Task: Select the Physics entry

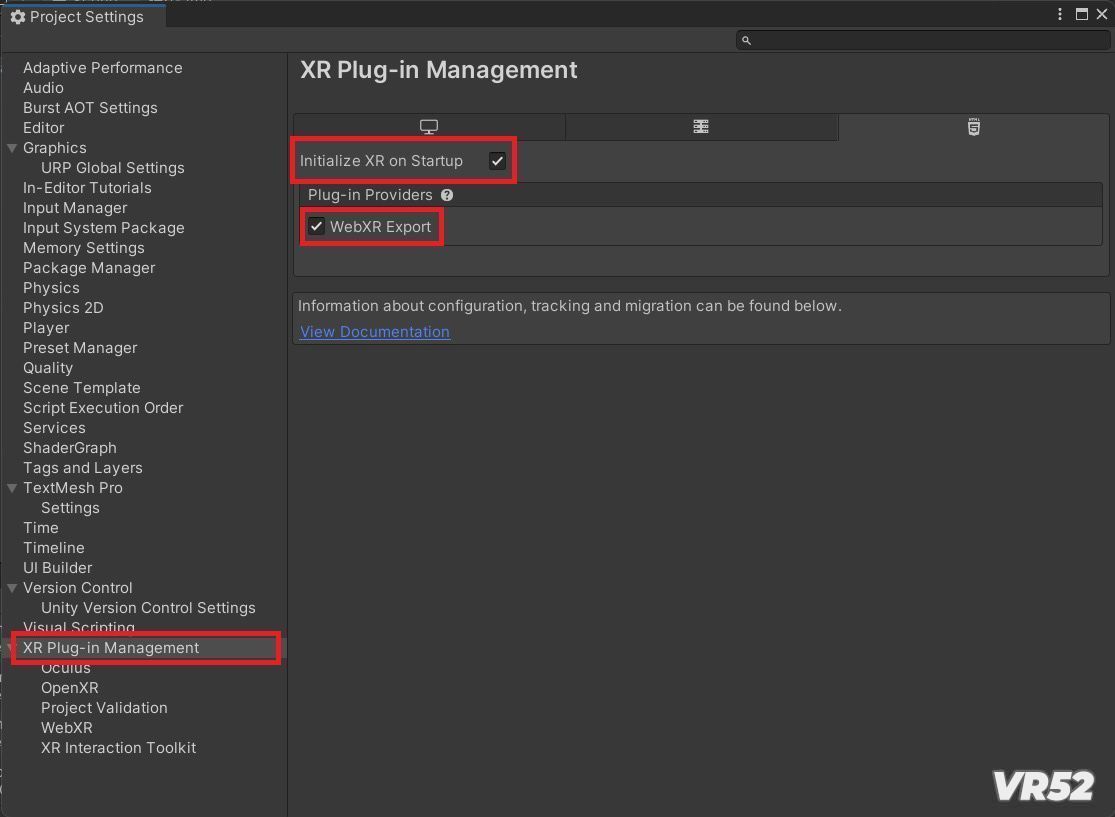Action: (x=51, y=288)
